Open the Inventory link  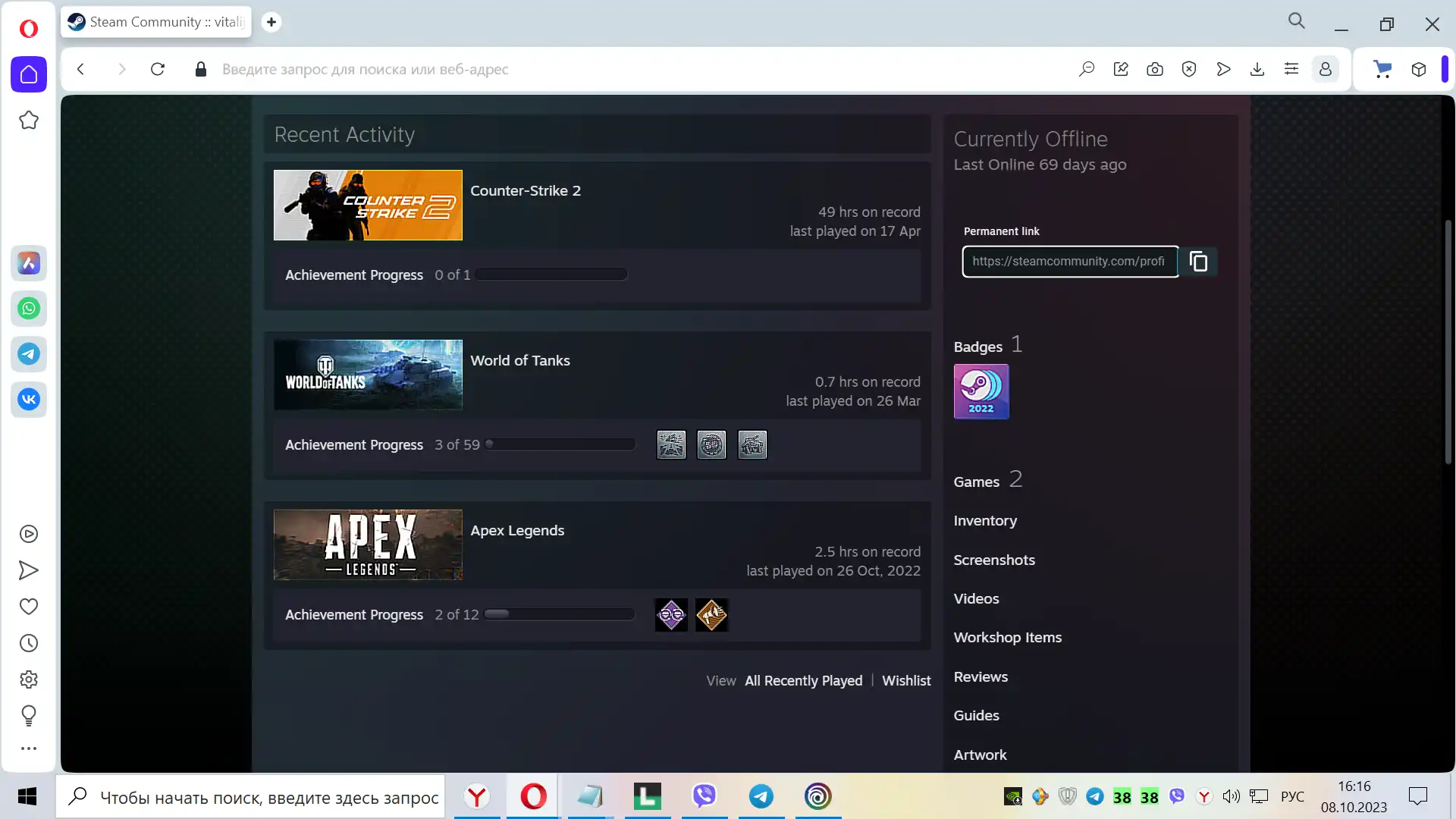click(x=985, y=521)
